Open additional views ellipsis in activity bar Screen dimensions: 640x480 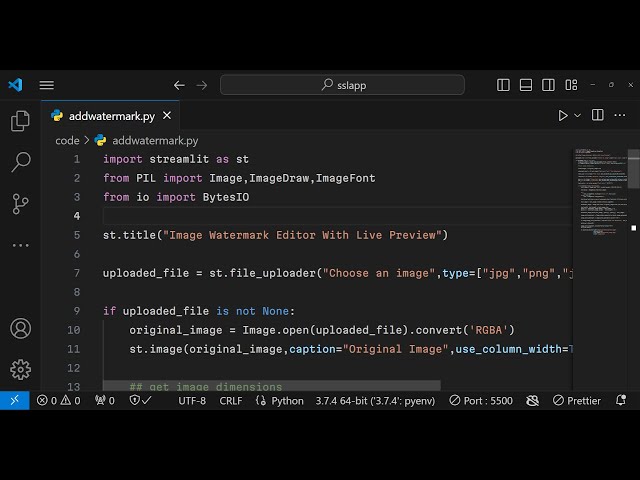(x=20, y=245)
